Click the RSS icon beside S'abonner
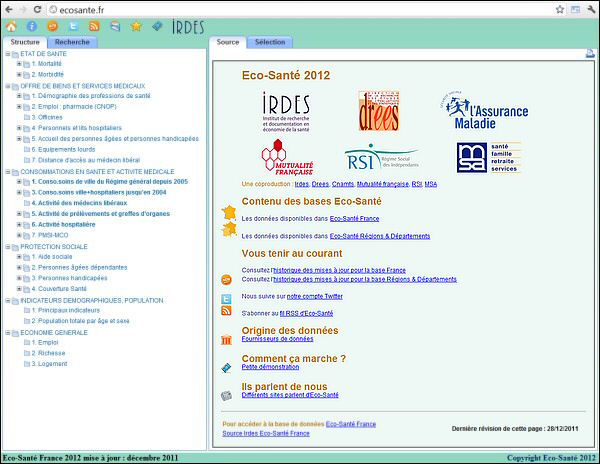Viewport: 600px width, 464px height. (x=227, y=311)
